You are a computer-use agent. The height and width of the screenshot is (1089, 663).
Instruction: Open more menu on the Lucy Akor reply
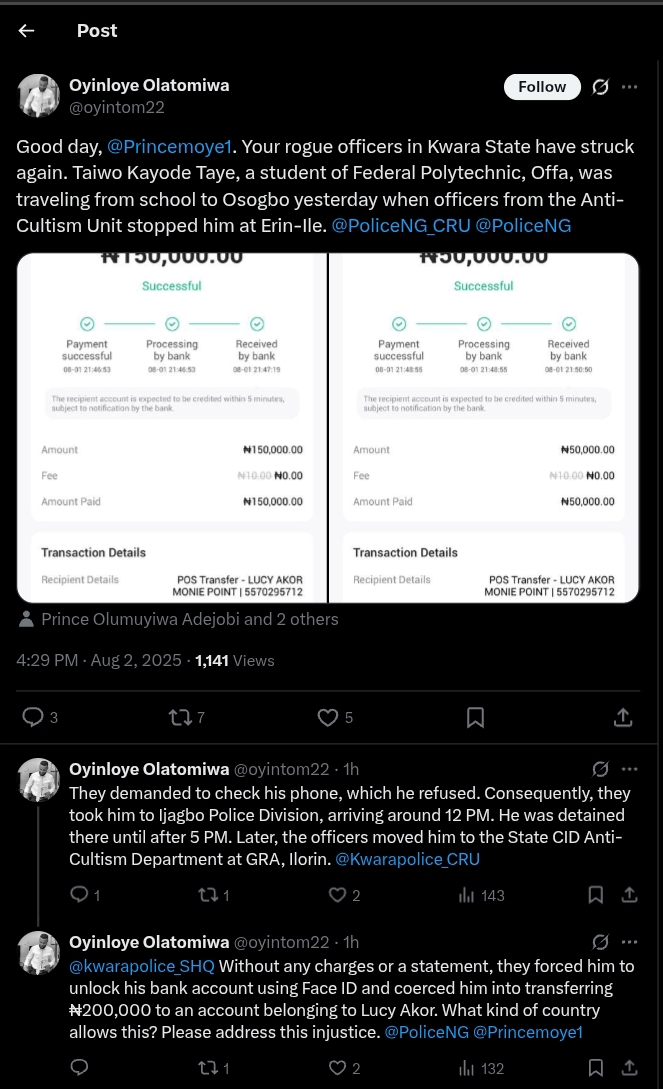point(629,942)
